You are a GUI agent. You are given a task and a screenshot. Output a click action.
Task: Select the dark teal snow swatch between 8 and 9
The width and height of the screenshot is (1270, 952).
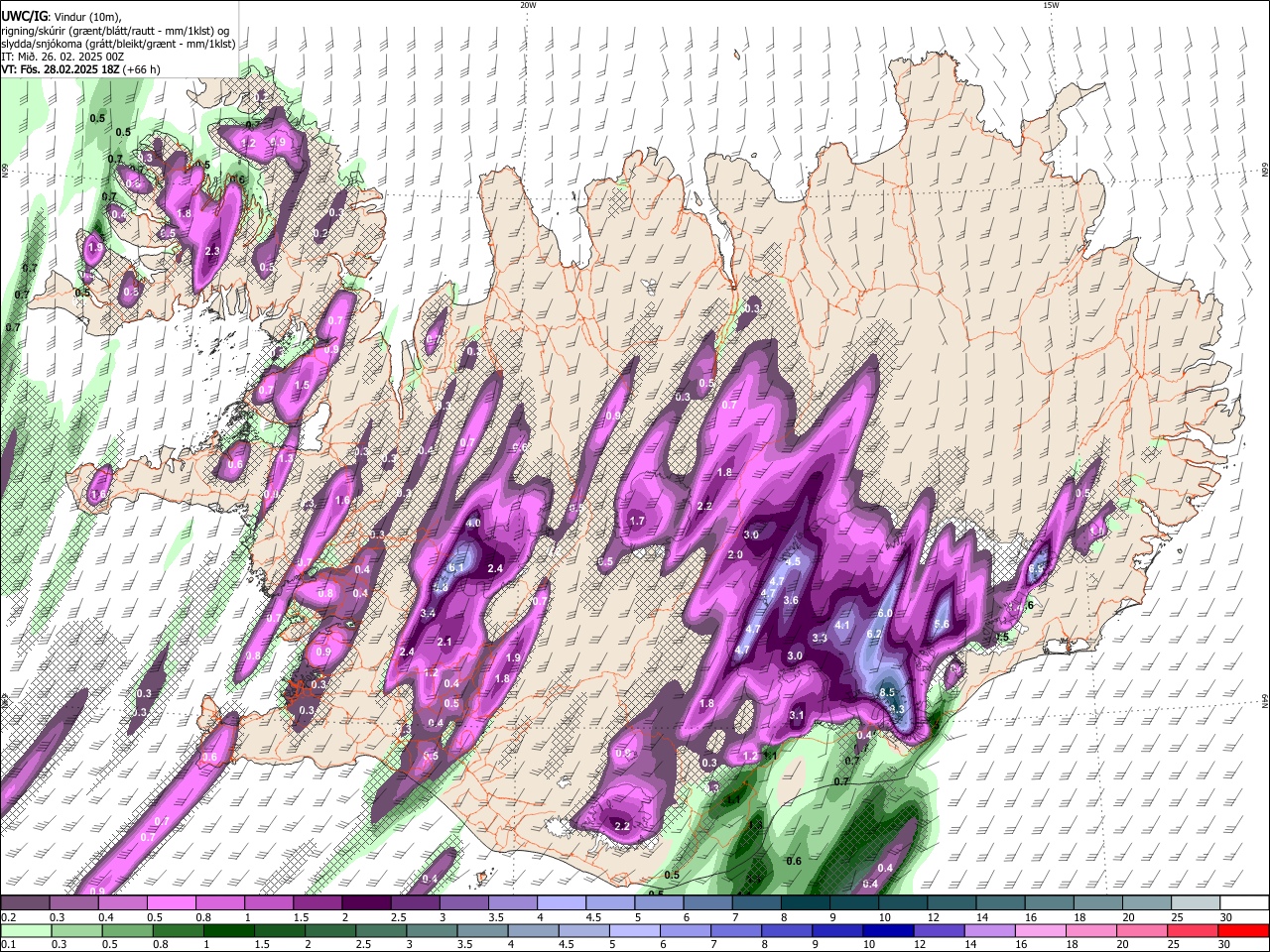(804, 903)
